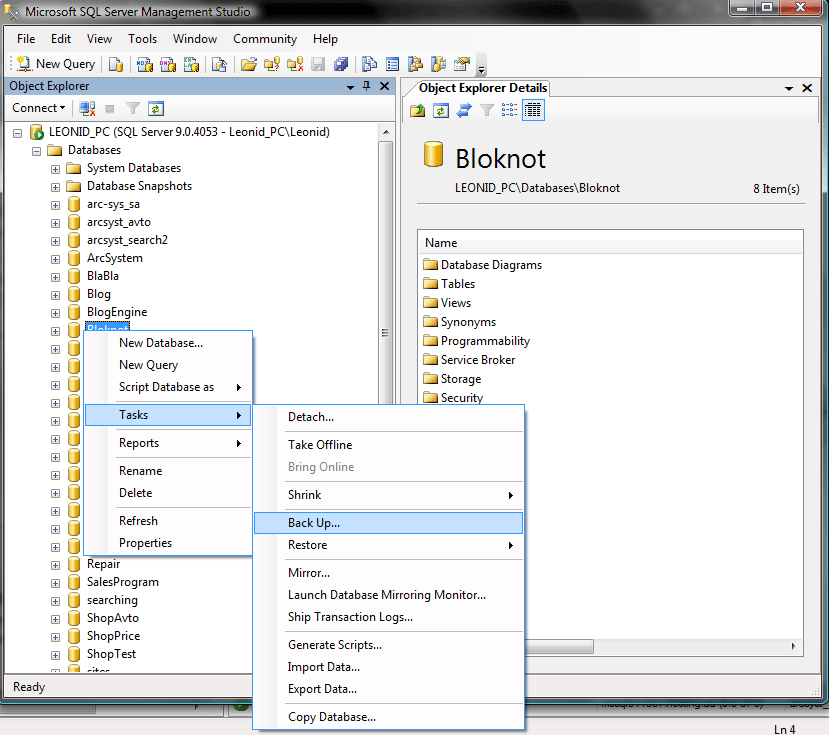Choose Import Data... option

[389, 667]
